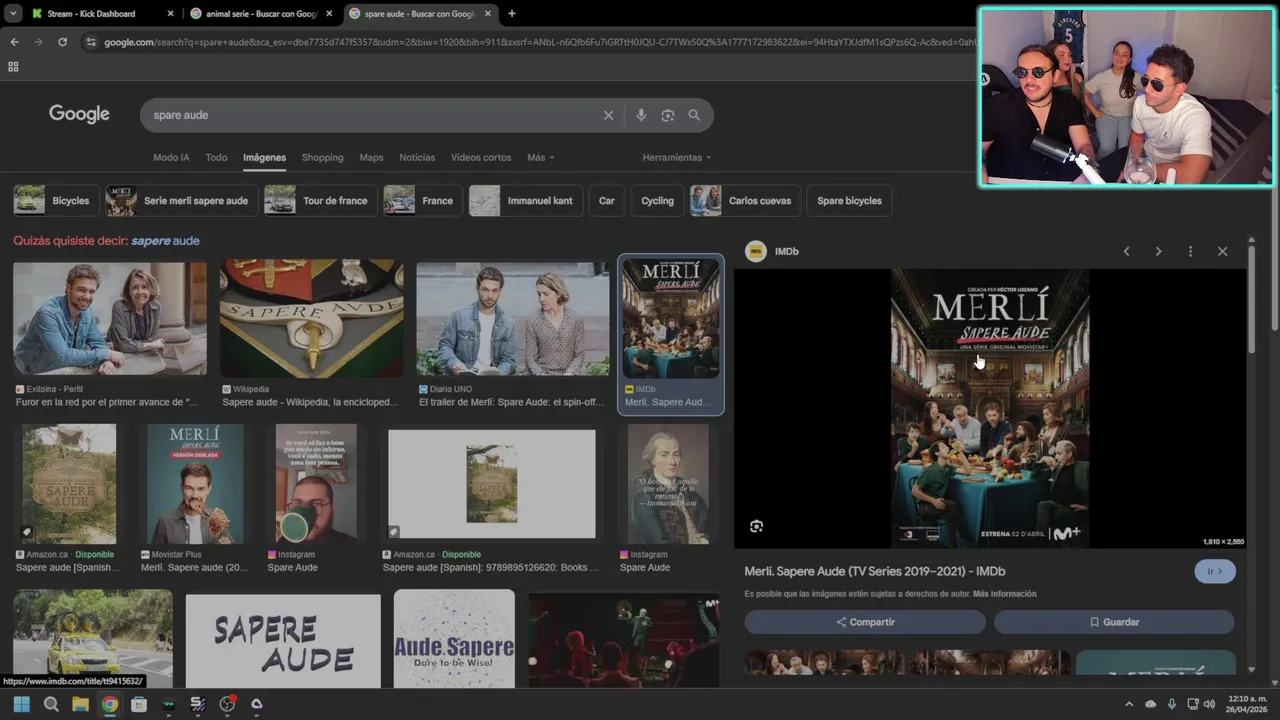Close the Kick Dashboard tab
This screenshot has height=720, width=1280.
pos(170,14)
